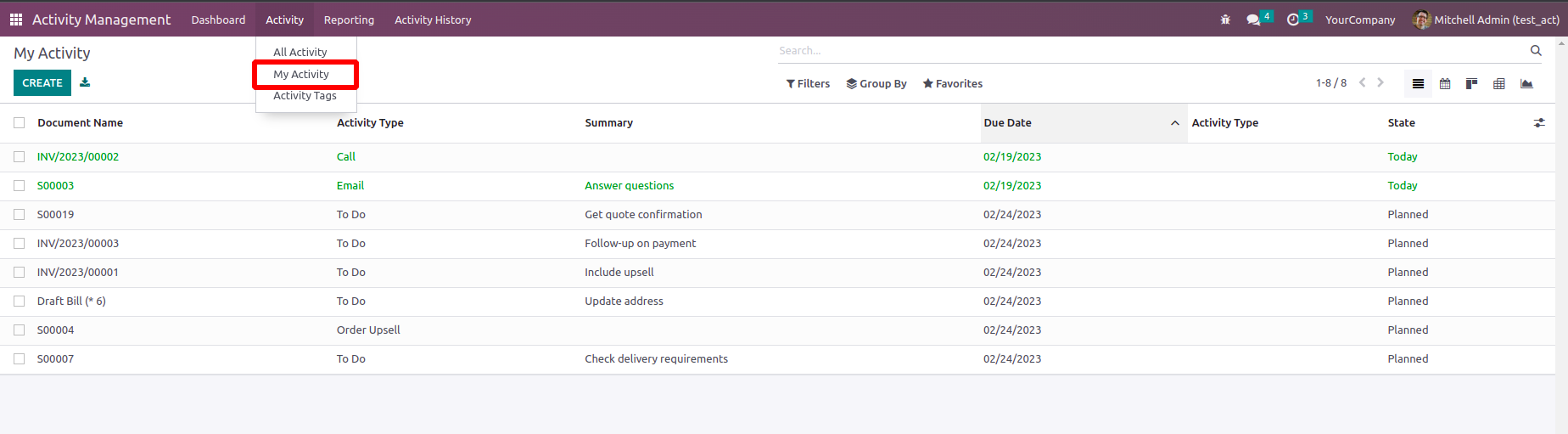Expand the Filters dropdown
Viewport: 1568px width, 434px height.
point(808,83)
